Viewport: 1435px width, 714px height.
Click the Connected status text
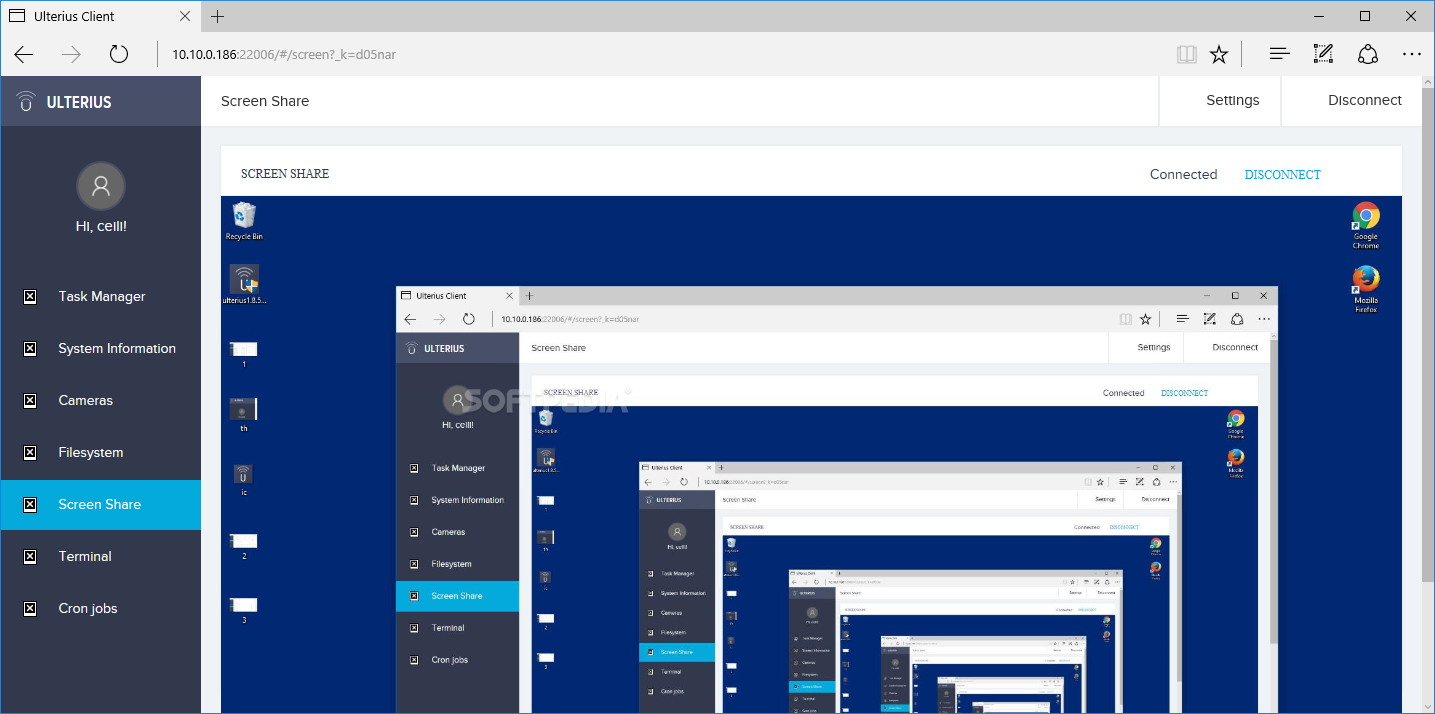coord(1183,174)
